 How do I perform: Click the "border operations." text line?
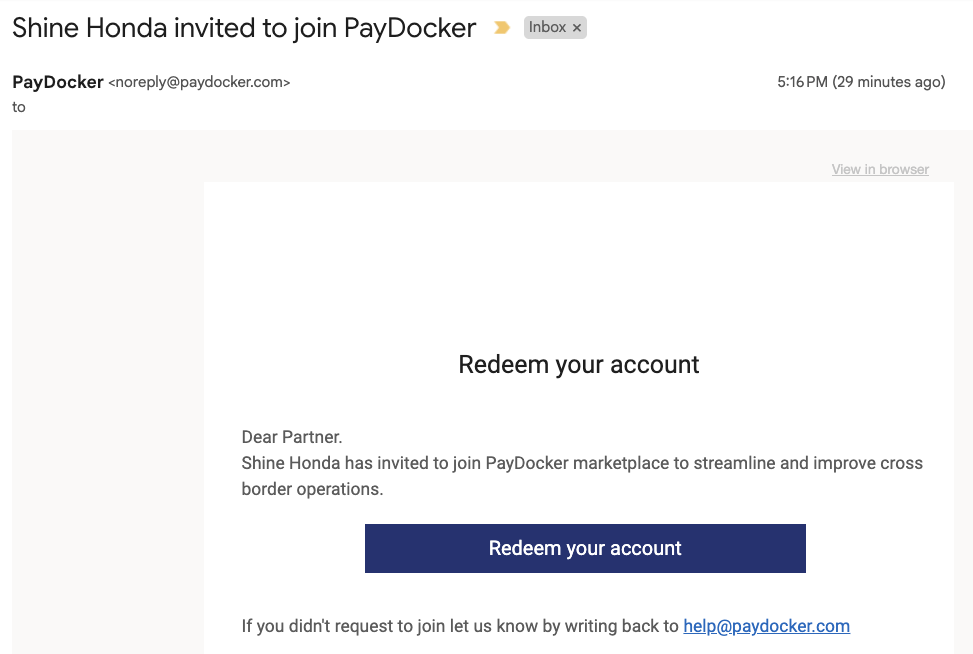[312, 489]
